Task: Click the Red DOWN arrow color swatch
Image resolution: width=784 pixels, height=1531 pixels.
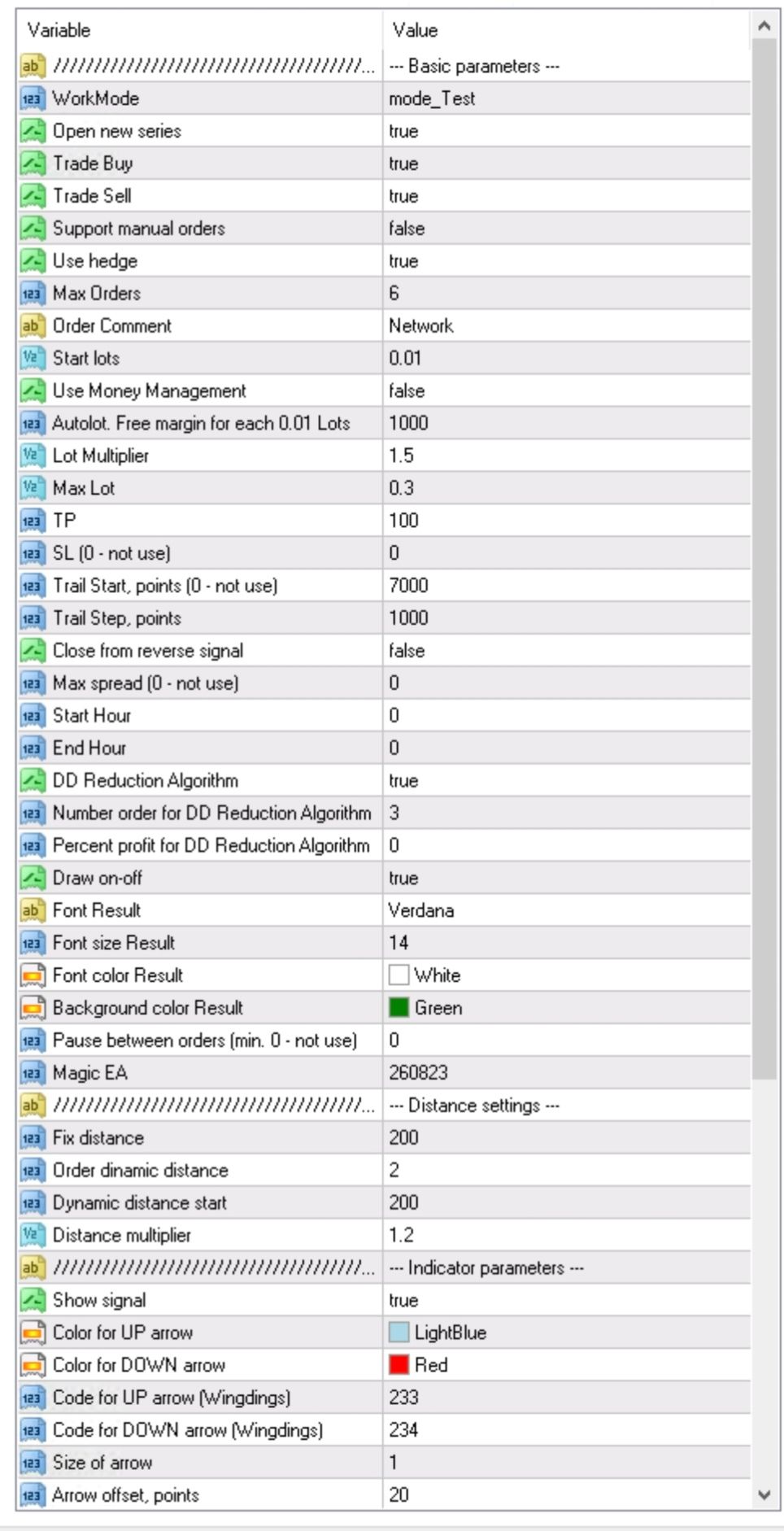Action: click(399, 1365)
